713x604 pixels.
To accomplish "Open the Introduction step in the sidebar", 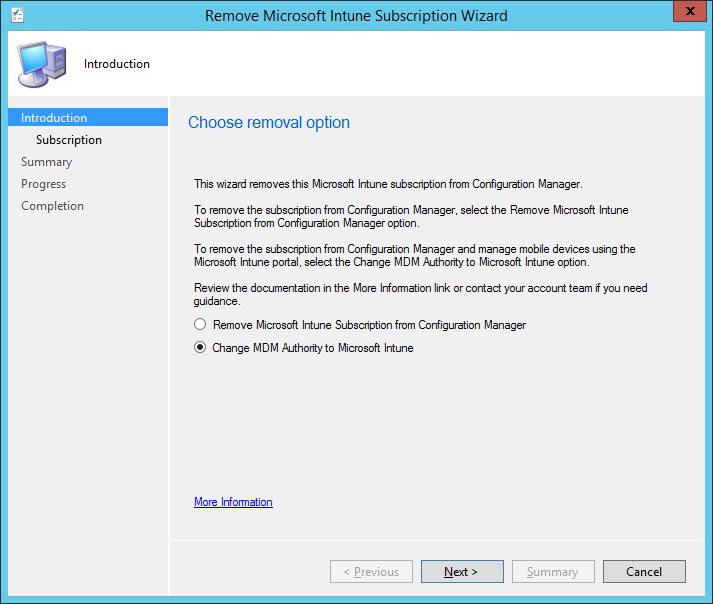I will 88,117.
